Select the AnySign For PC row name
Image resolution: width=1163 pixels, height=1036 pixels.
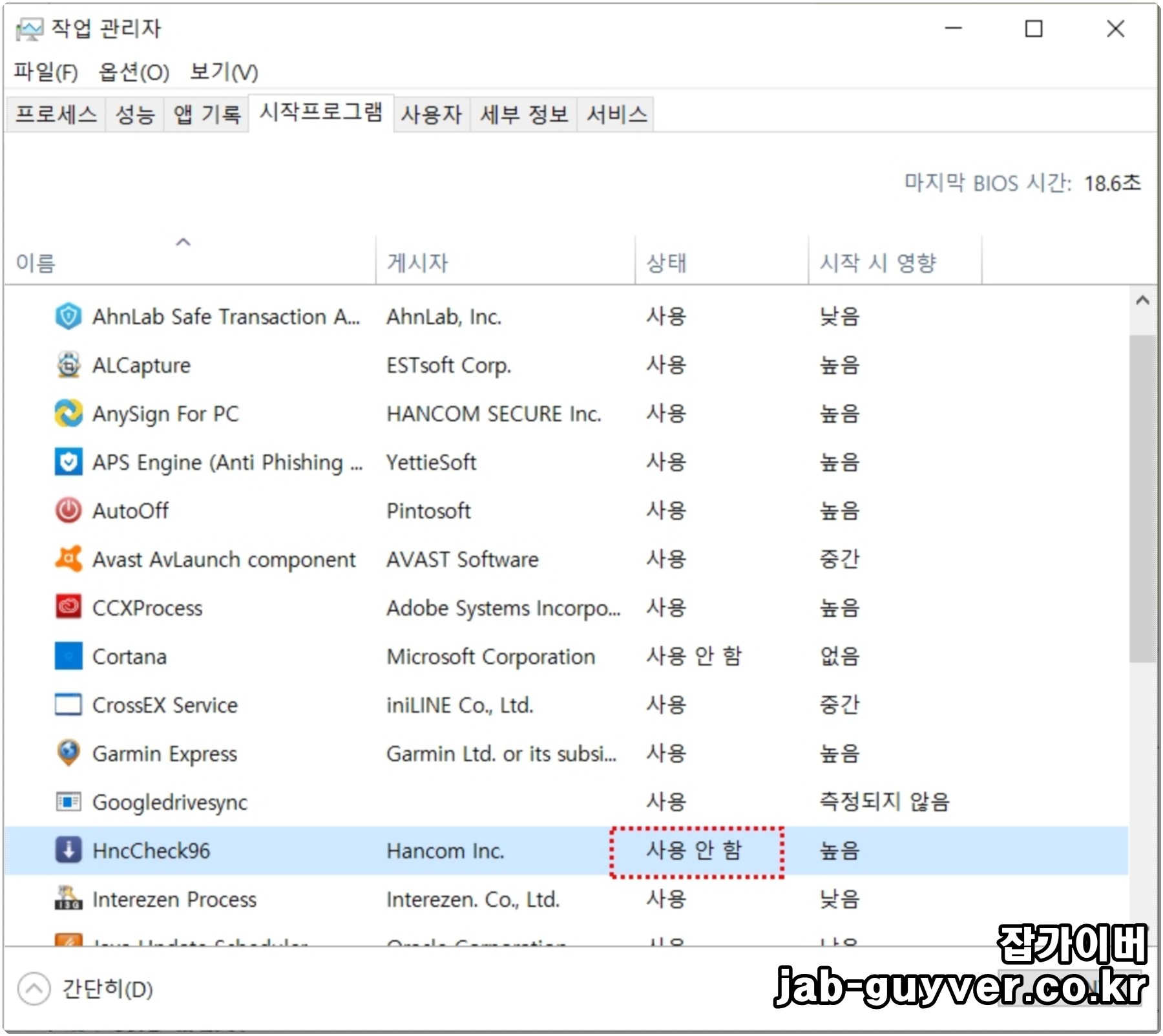pos(165,414)
